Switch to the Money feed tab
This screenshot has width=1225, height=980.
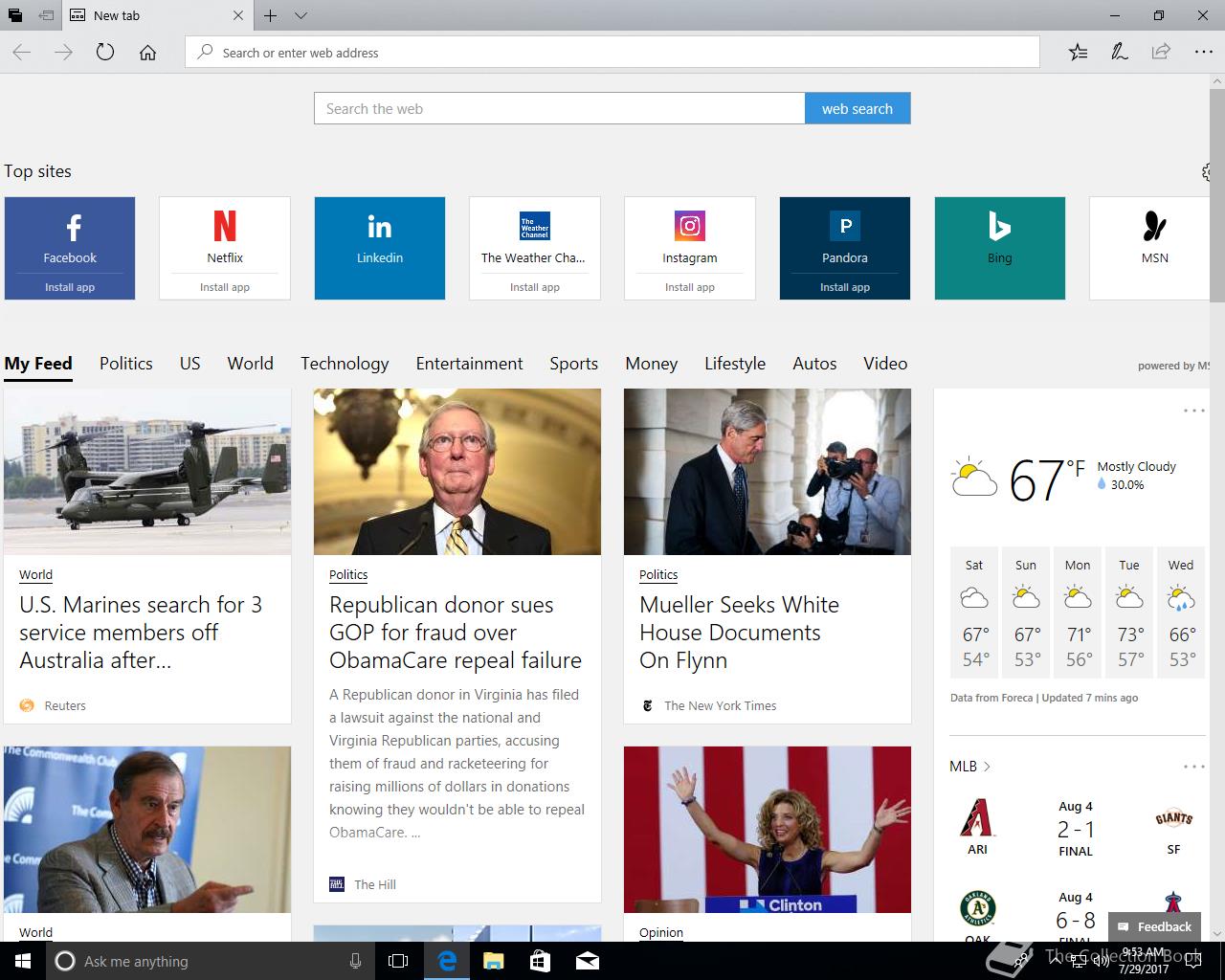pyautogui.click(x=652, y=364)
